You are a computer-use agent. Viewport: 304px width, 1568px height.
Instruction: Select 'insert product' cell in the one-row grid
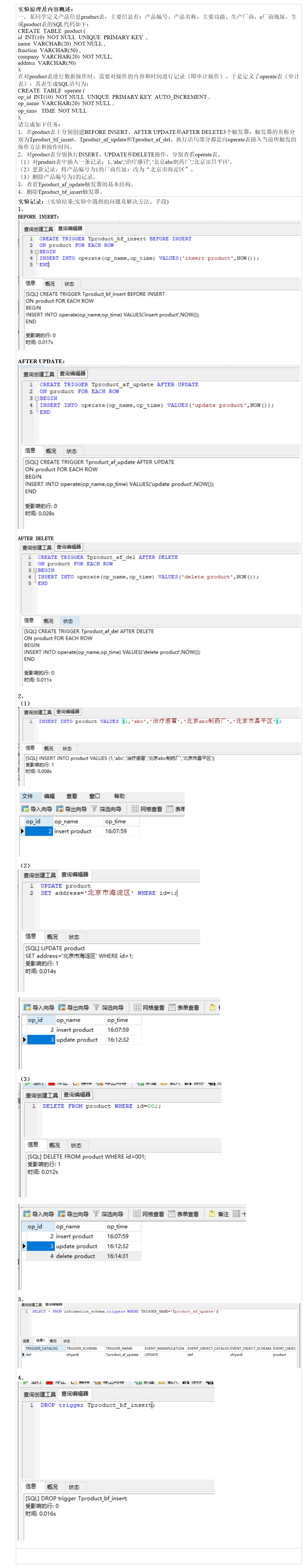pos(78,831)
